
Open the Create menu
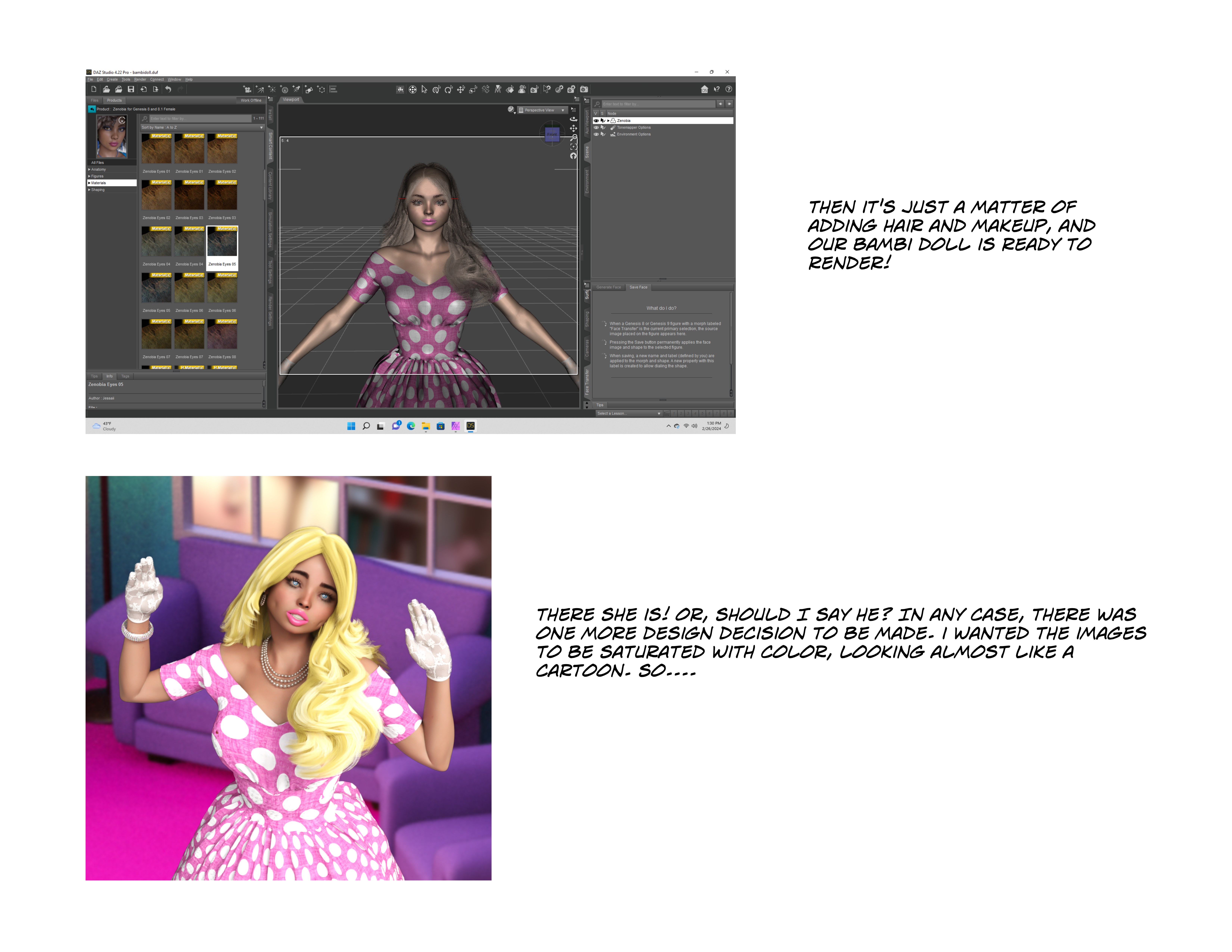pos(112,80)
